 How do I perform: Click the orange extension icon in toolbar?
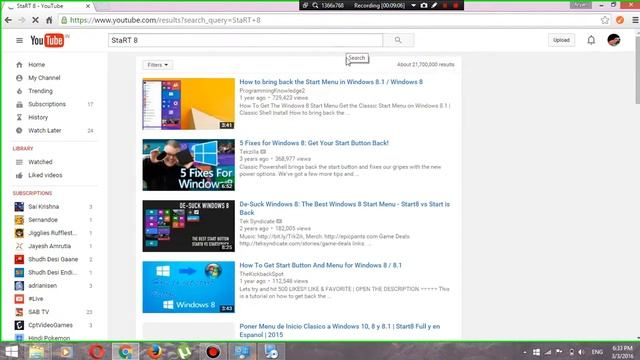(620, 20)
